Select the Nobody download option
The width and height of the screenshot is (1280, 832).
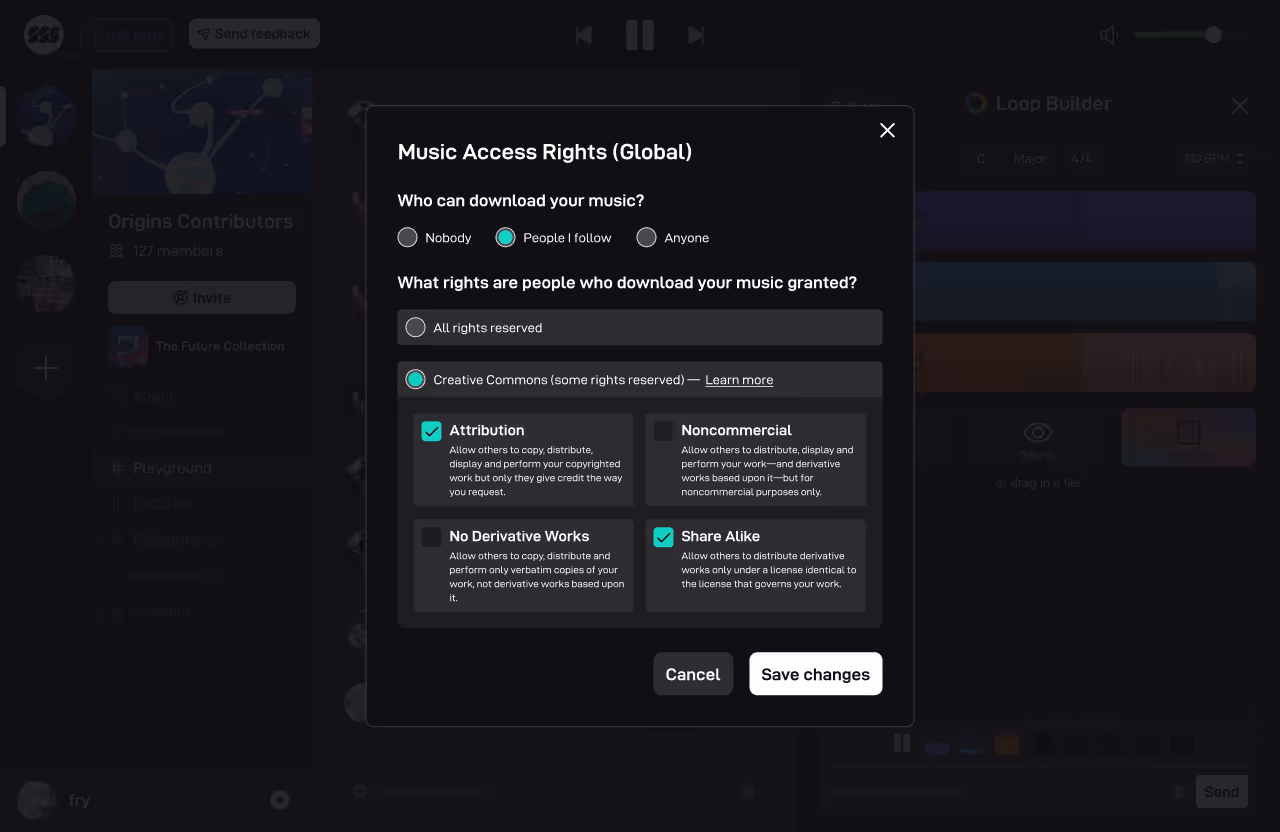[x=407, y=237]
